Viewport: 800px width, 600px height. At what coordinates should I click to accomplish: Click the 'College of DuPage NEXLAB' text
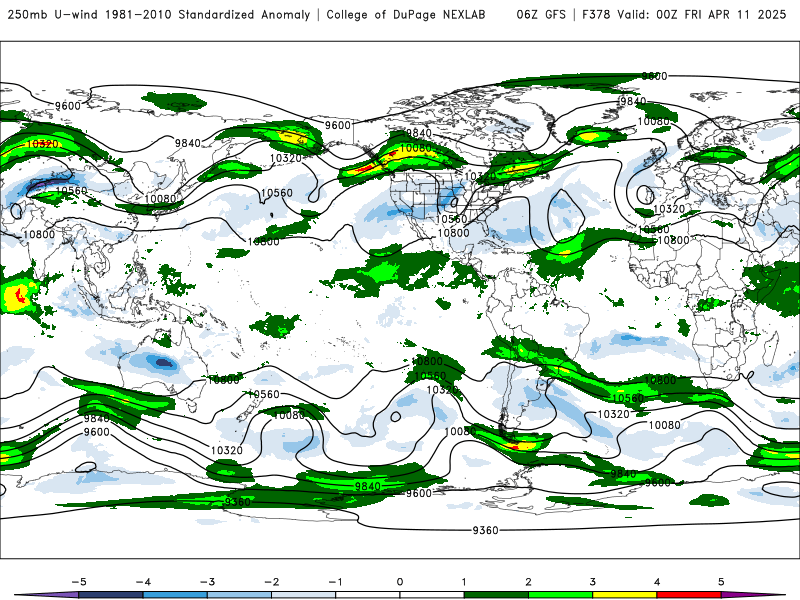pyautogui.click(x=406, y=14)
